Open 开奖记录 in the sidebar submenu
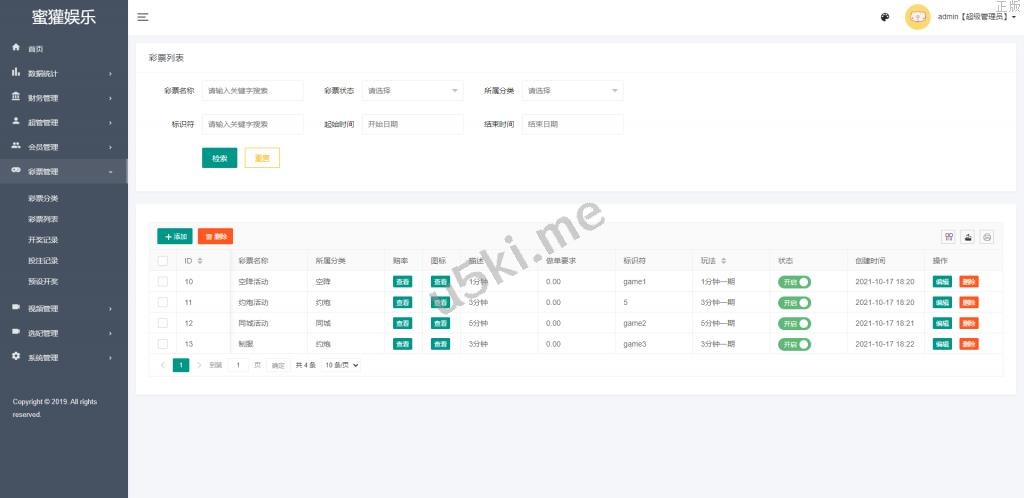The width and height of the screenshot is (1024, 498). [44, 240]
